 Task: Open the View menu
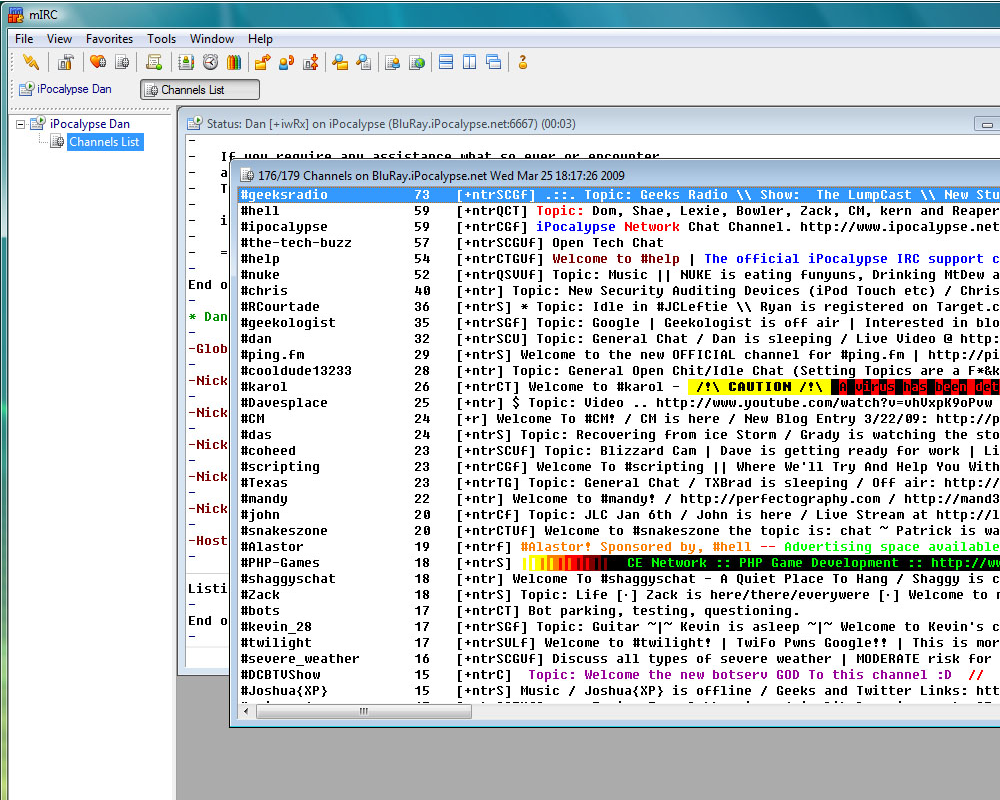(59, 39)
